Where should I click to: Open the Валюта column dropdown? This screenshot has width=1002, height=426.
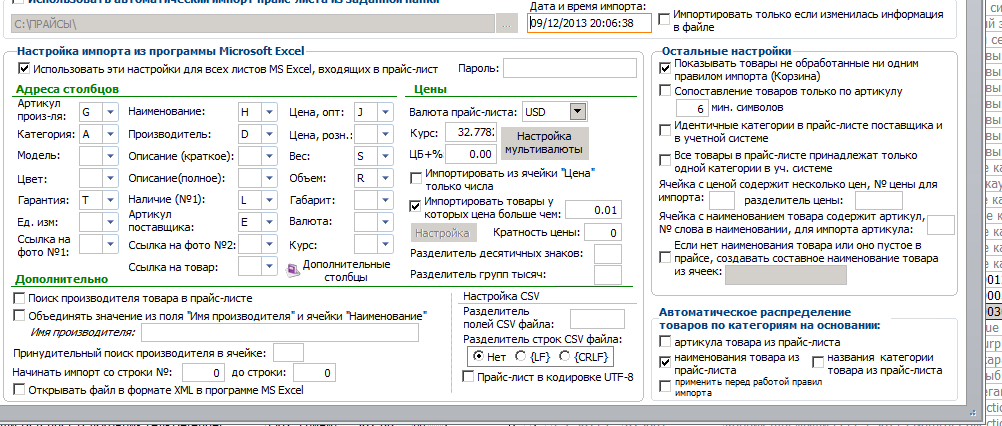pyautogui.click(x=385, y=222)
